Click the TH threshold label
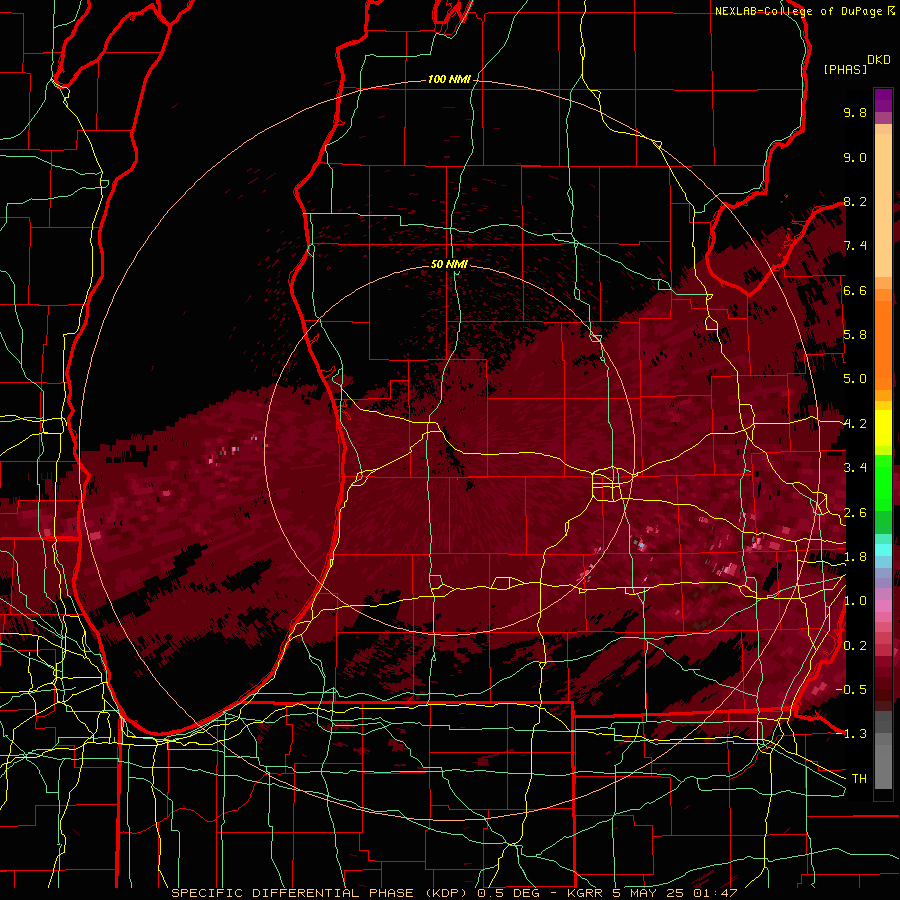The width and height of the screenshot is (900, 900). point(859,779)
